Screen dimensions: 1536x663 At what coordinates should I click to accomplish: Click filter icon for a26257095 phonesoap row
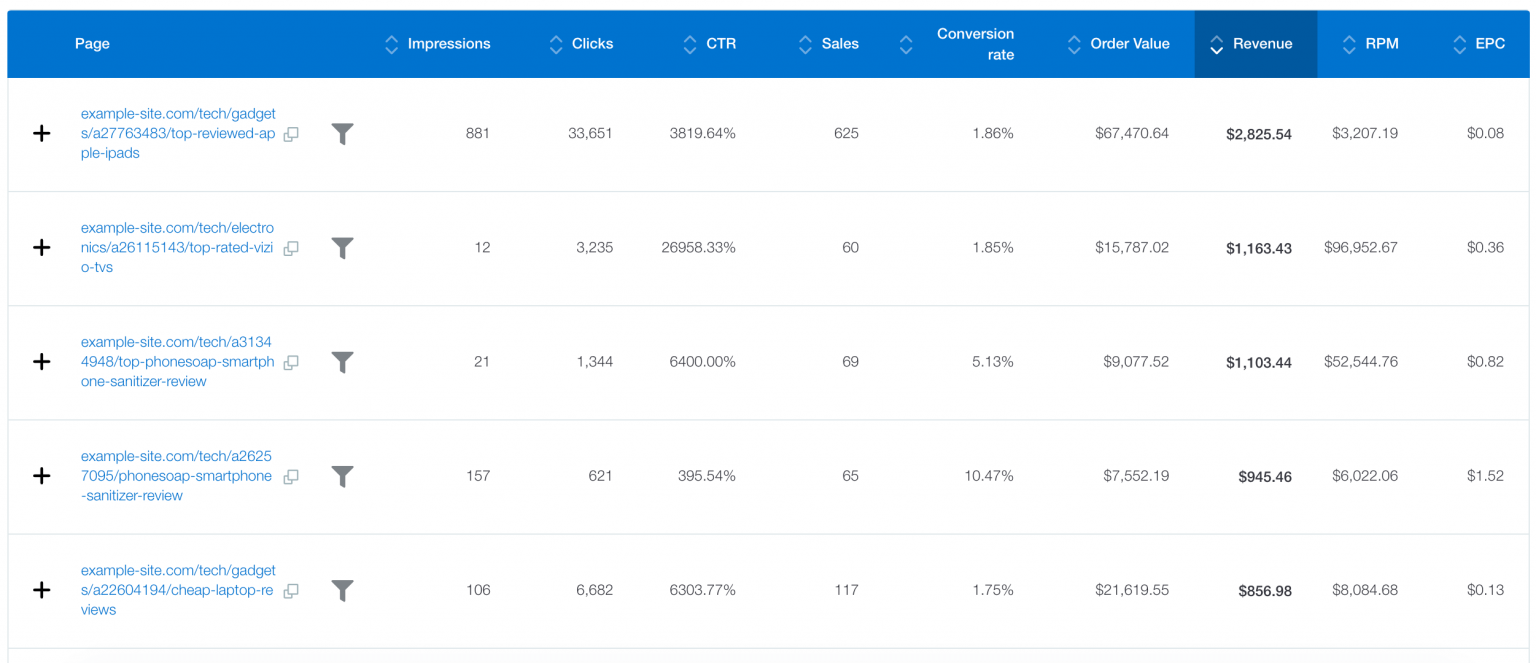[342, 477]
